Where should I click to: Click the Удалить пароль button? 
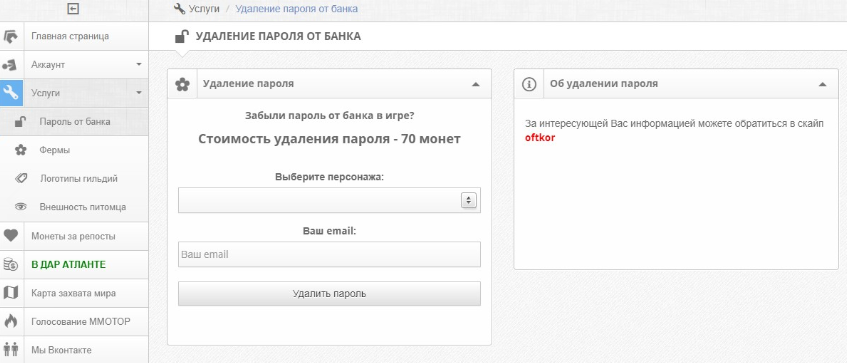tap(330, 294)
